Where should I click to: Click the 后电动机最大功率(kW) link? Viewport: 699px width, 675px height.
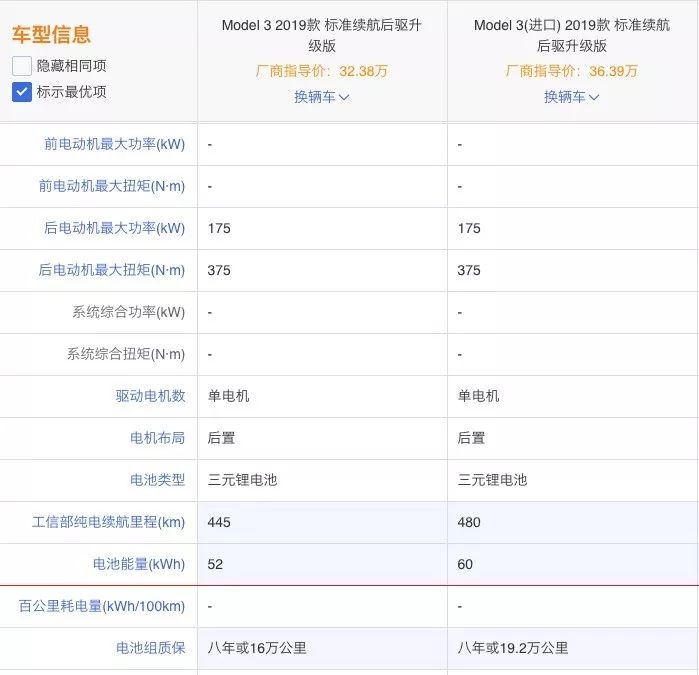point(115,228)
